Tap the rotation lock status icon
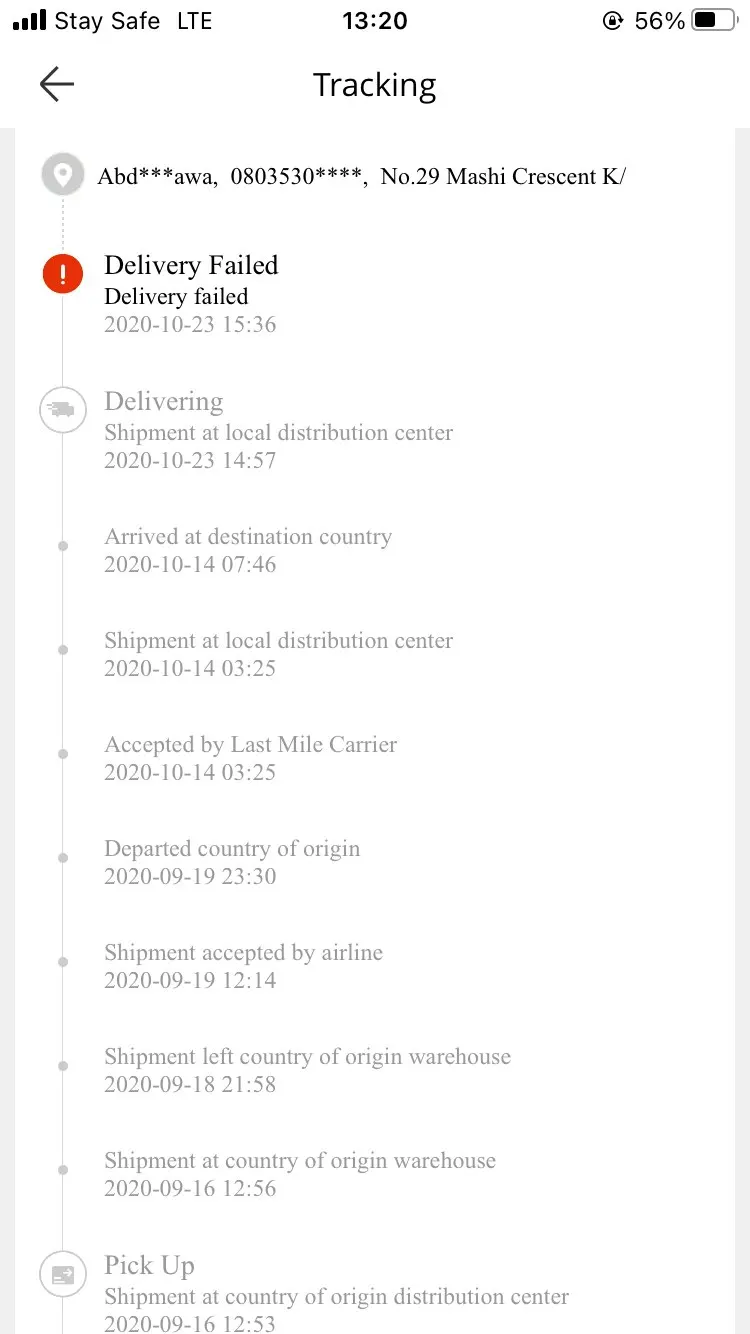 point(612,20)
